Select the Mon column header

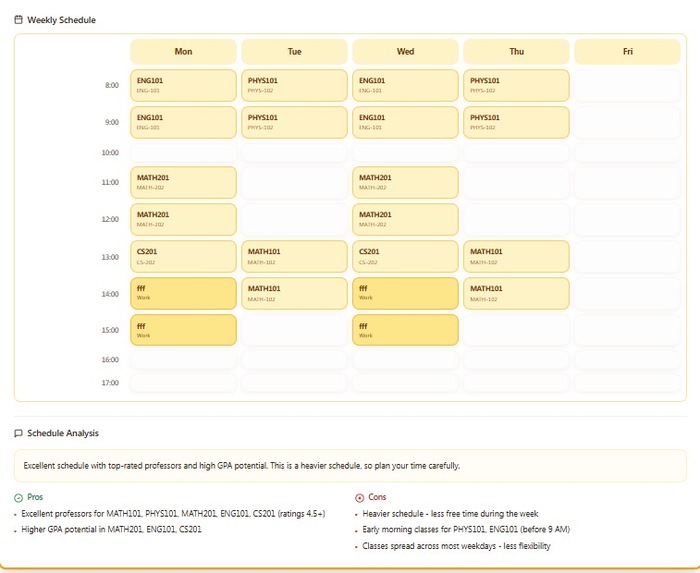coord(183,51)
